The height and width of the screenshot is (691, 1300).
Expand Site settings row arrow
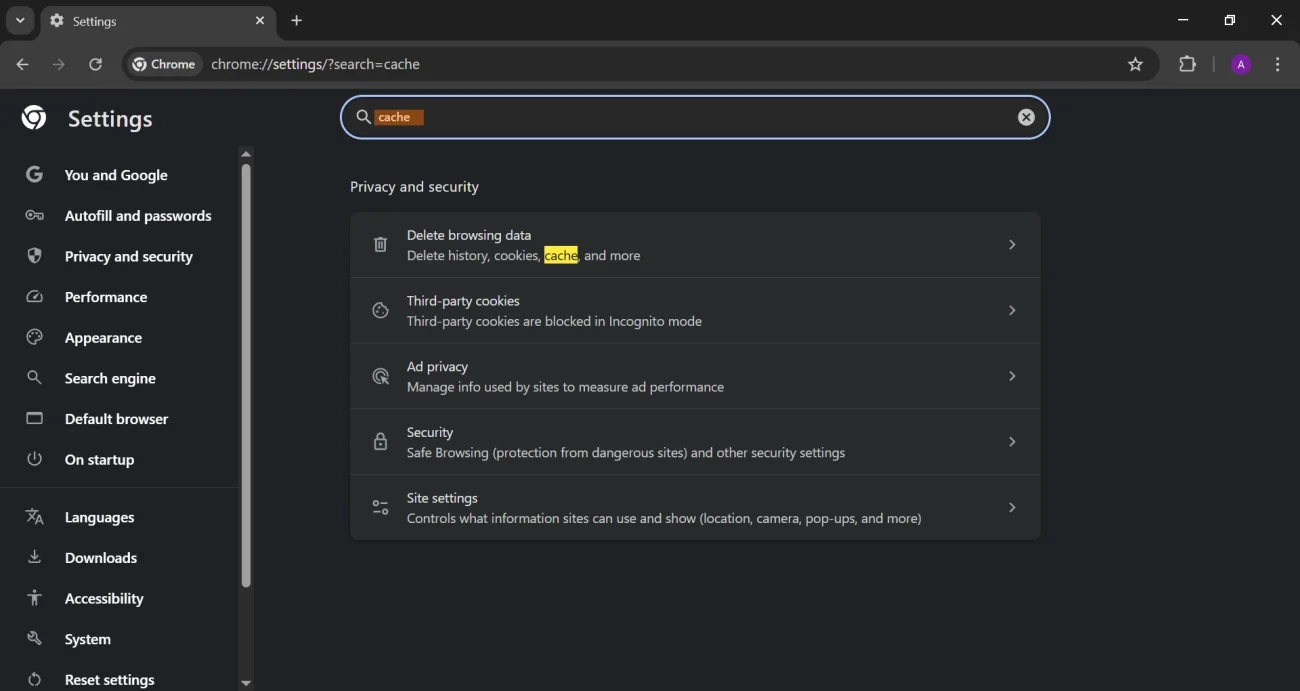(1012, 508)
